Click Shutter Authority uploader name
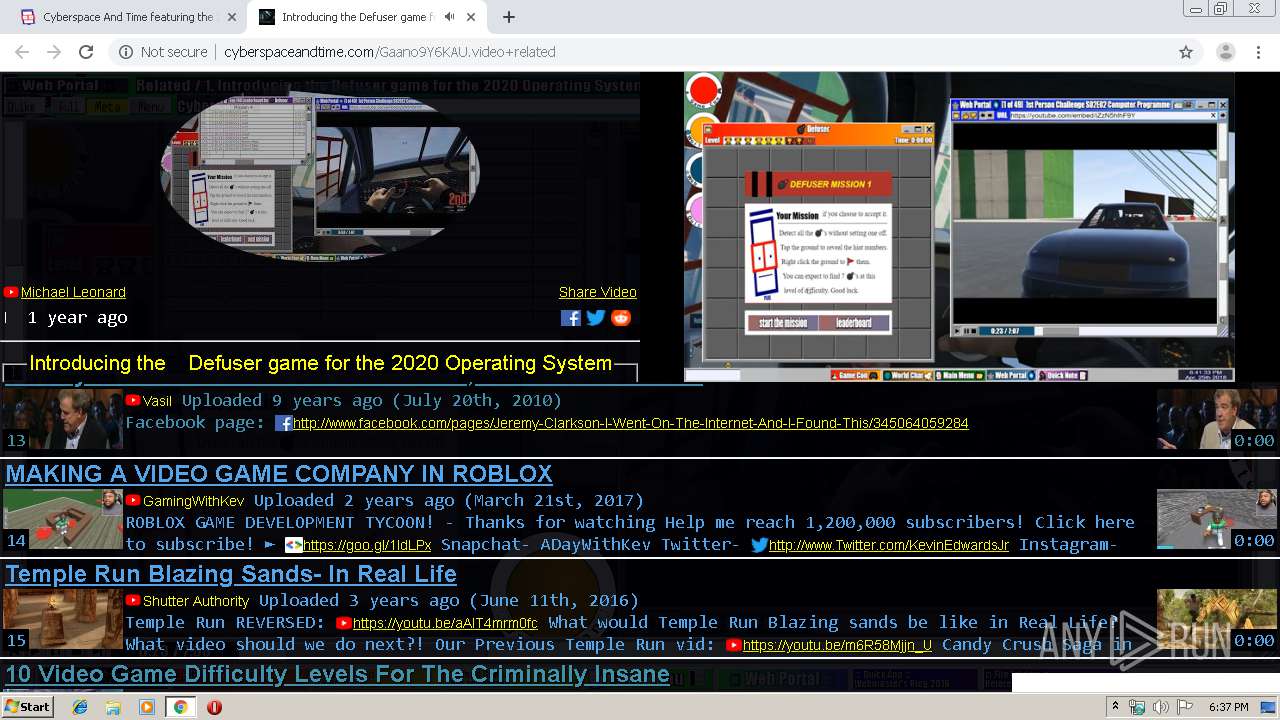The width and height of the screenshot is (1280, 720). [196, 601]
